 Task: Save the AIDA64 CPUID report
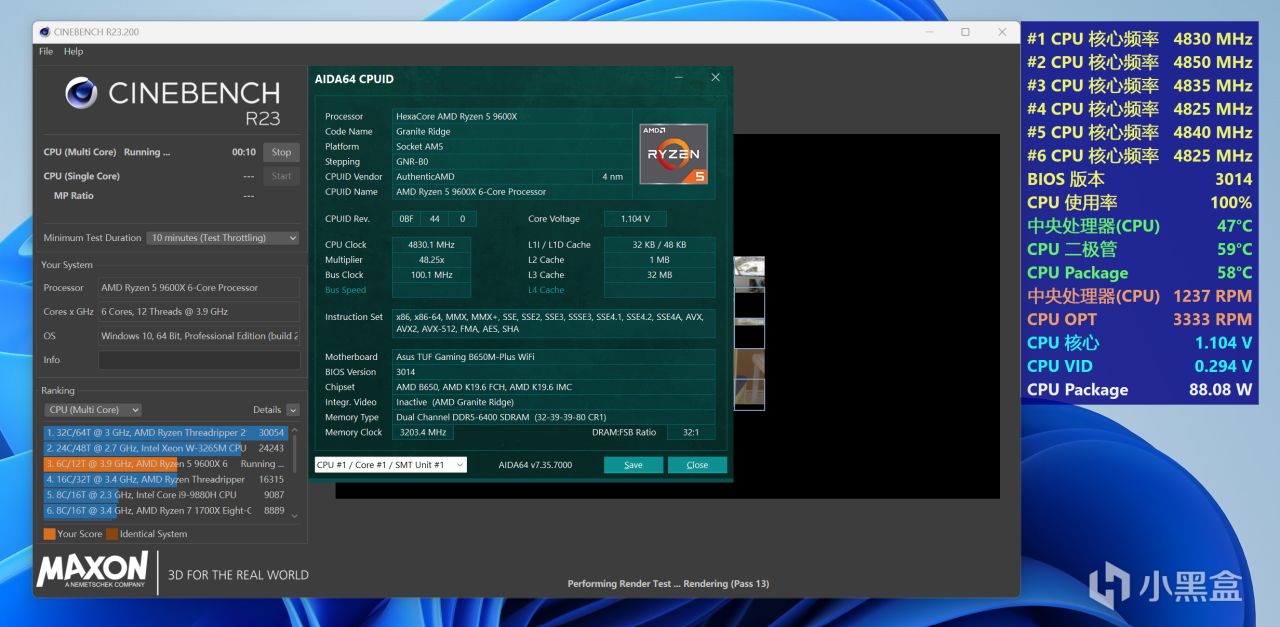point(633,465)
